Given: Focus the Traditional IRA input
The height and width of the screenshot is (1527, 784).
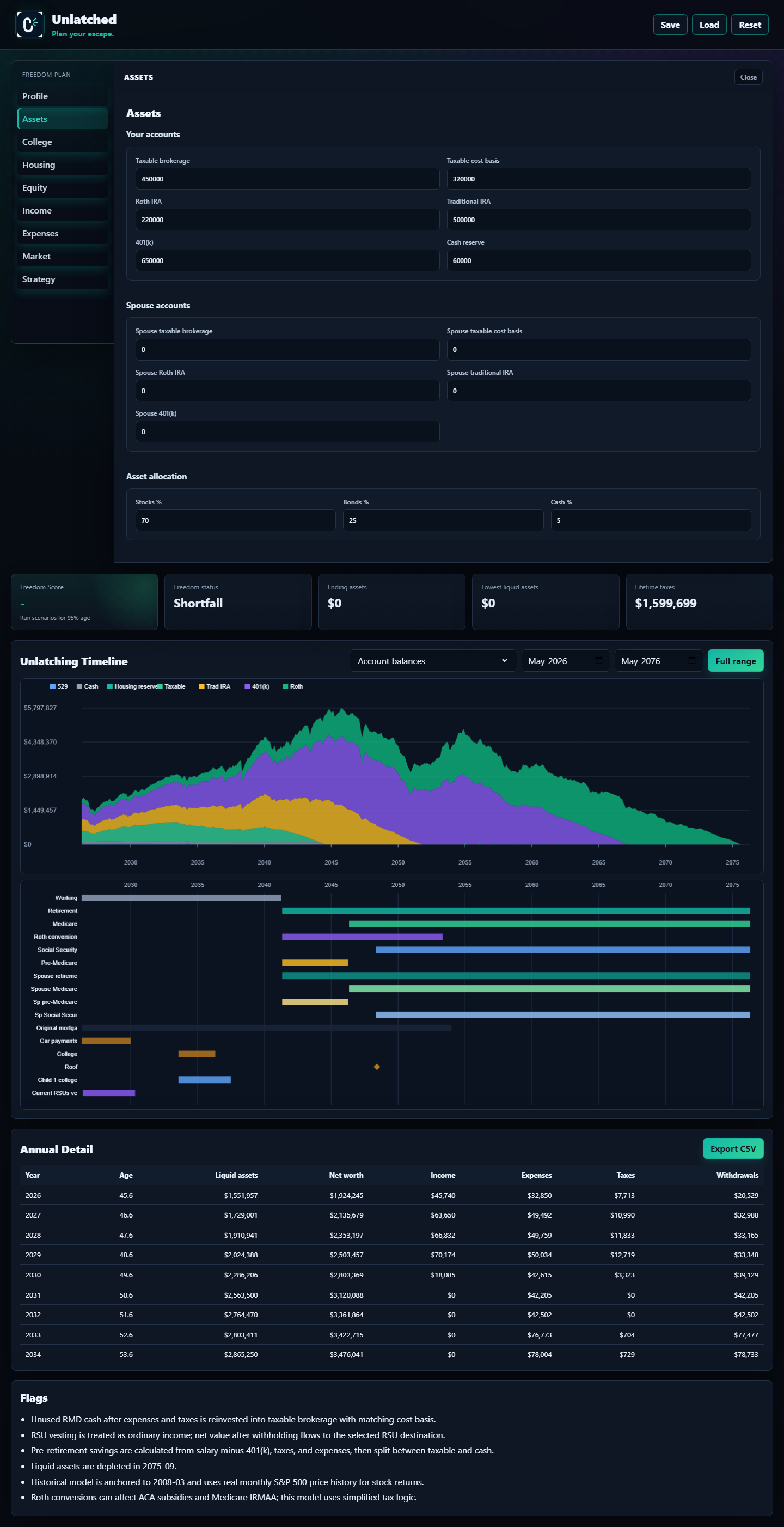Looking at the screenshot, I should tap(598, 220).
